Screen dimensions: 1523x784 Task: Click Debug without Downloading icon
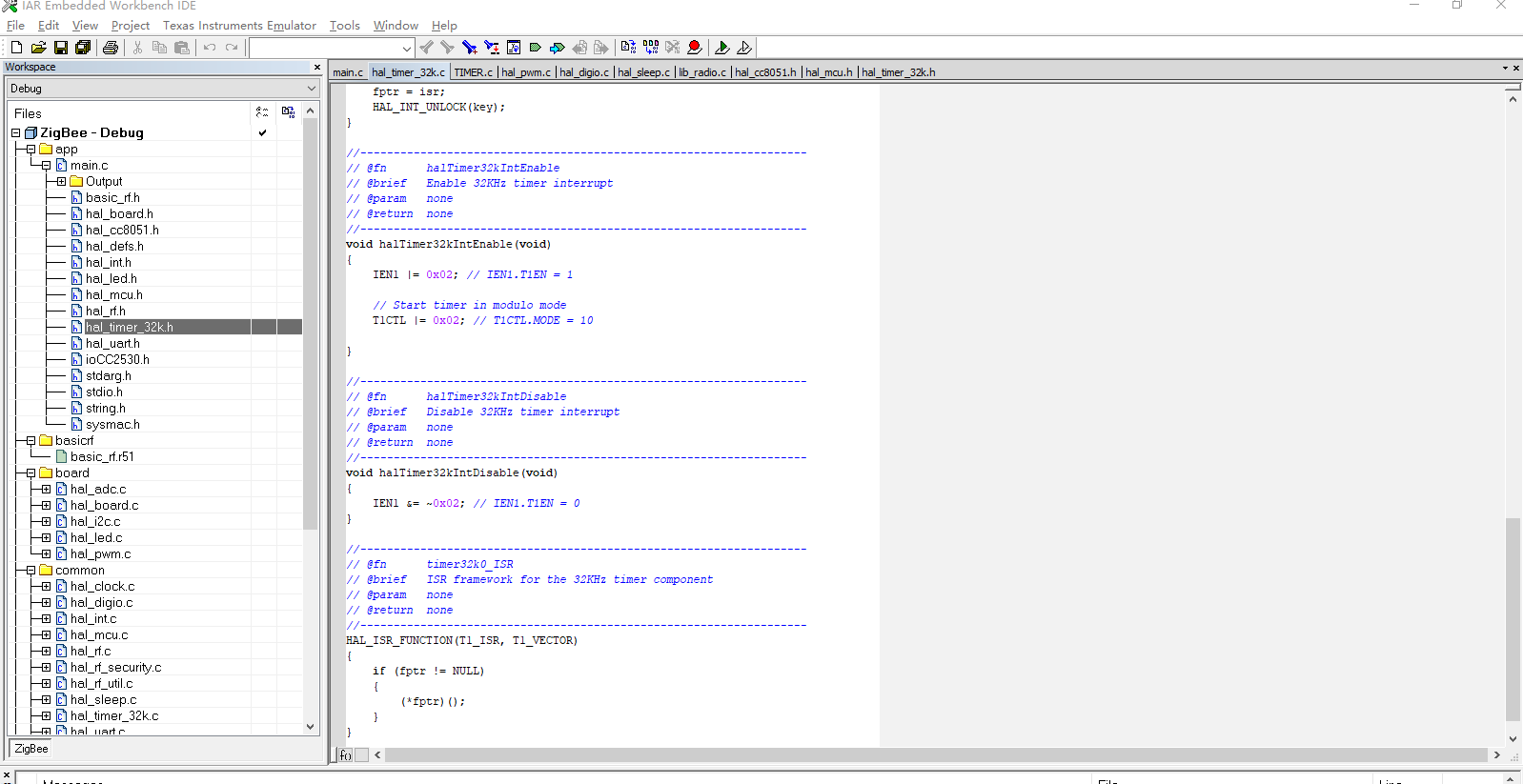(x=744, y=48)
